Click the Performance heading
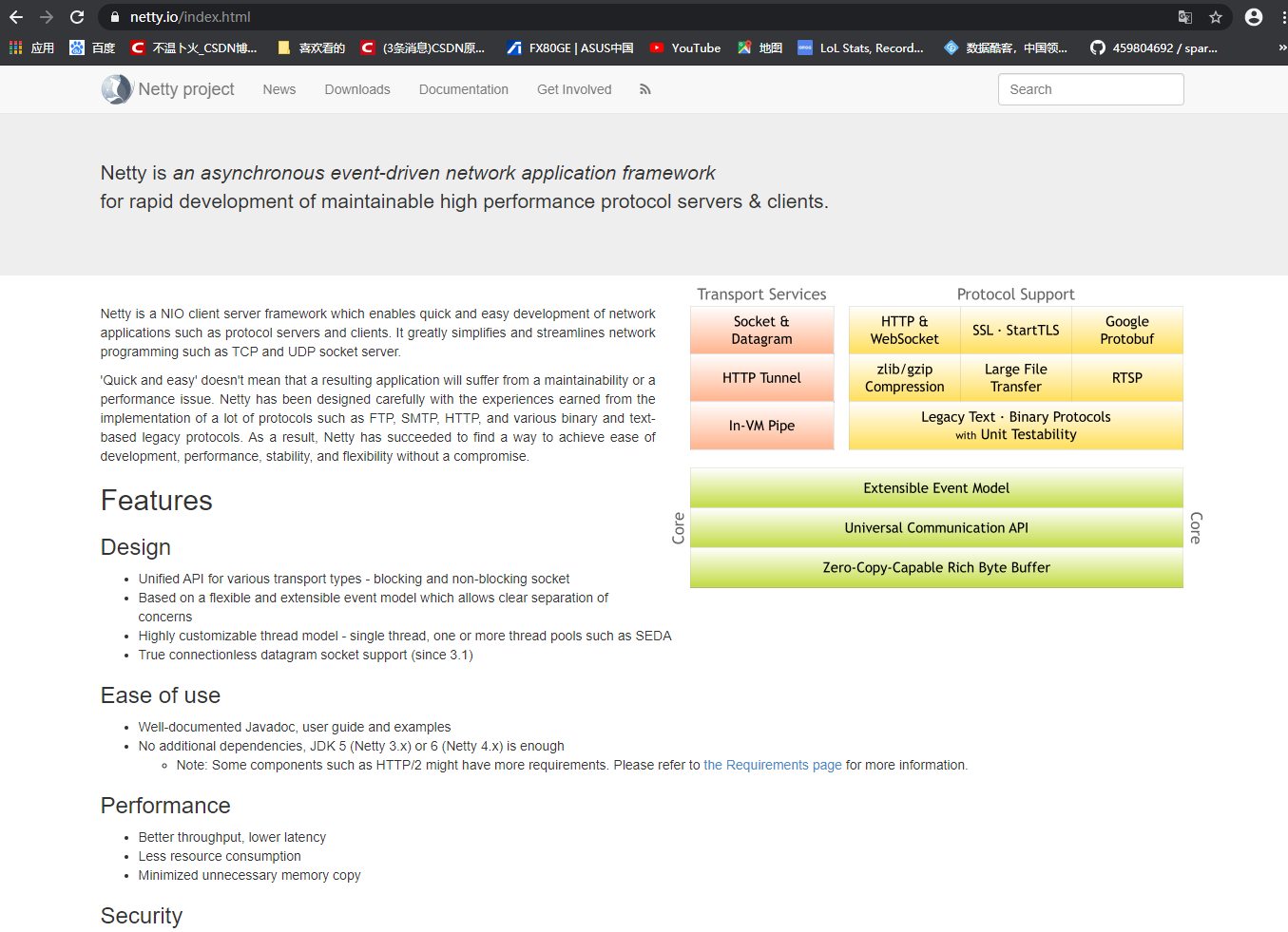 coord(165,806)
